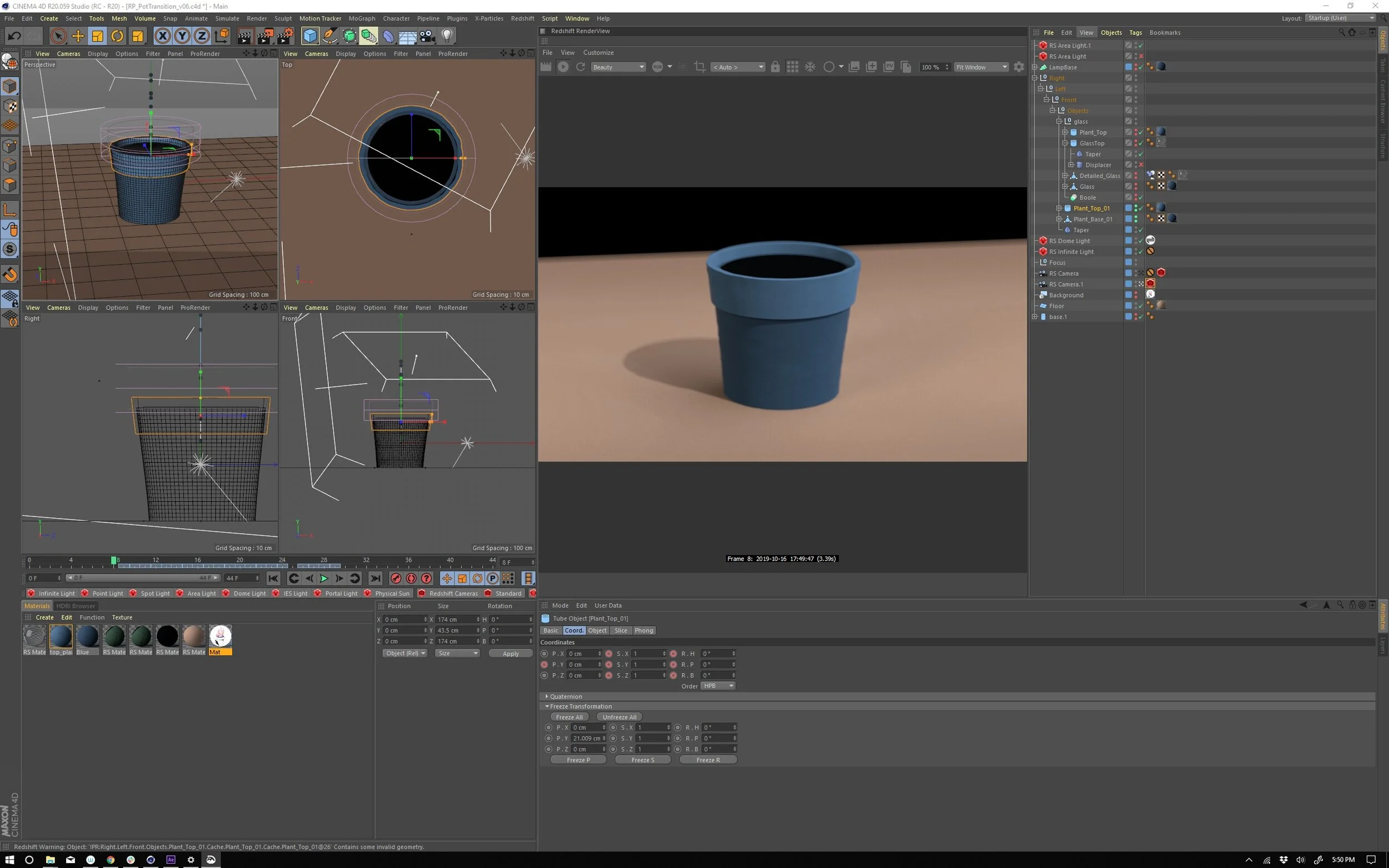Click the Freeze All button
The image size is (1389, 868).
pyautogui.click(x=569, y=717)
